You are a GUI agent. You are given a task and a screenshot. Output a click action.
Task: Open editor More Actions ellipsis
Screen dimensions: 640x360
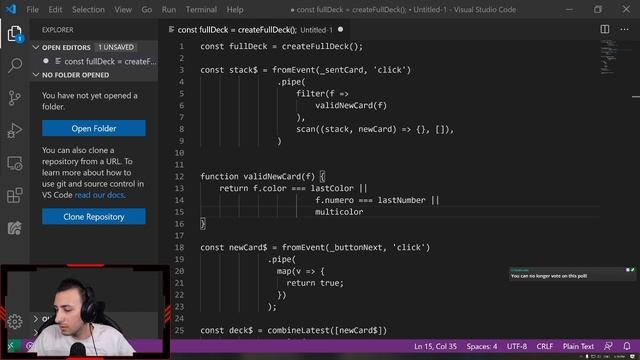[x=624, y=29]
